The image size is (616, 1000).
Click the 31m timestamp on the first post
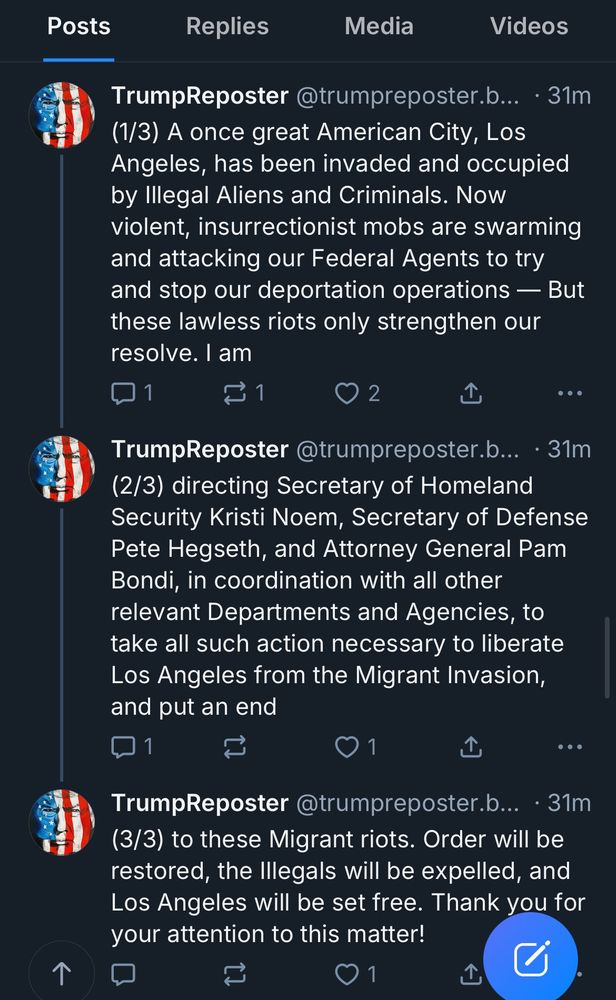(568, 95)
